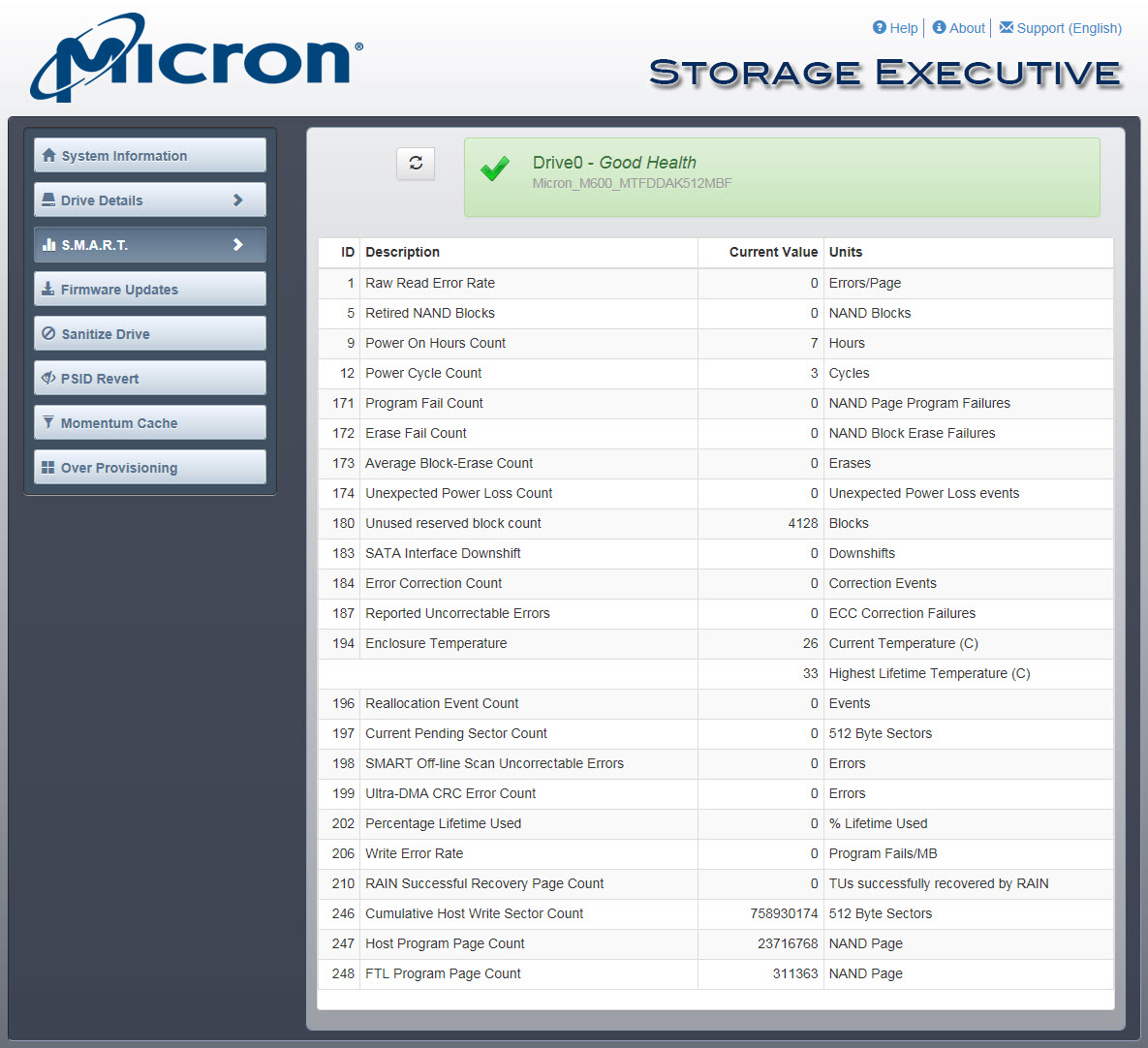1148x1048 pixels.
Task: Click the download icon beside Firmware Updates
Action: (48, 289)
